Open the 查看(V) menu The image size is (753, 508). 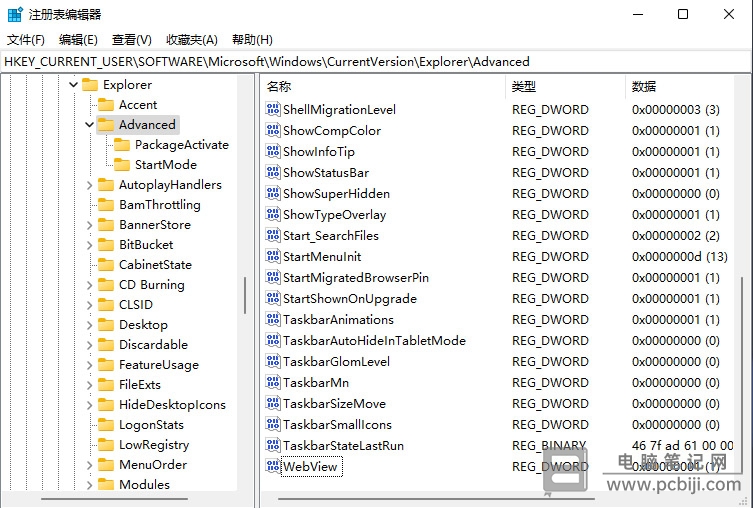point(132,39)
